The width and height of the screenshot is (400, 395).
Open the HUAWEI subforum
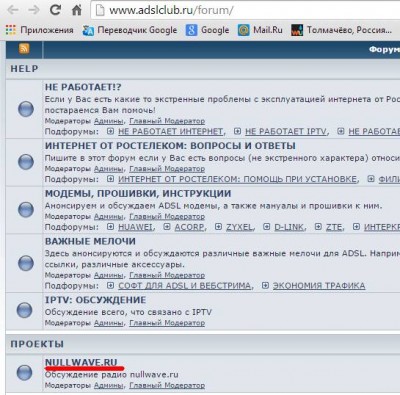click(x=135, y=227)
